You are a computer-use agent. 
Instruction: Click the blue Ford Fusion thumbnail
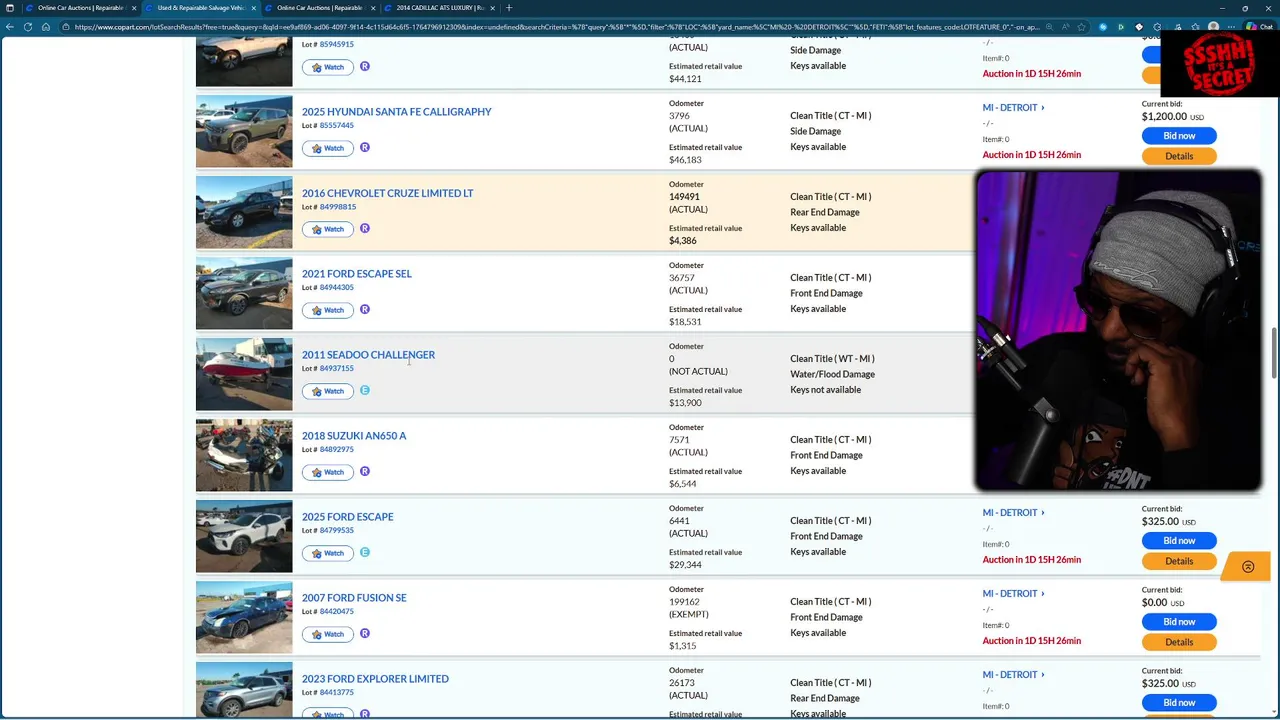coord(244,617)
